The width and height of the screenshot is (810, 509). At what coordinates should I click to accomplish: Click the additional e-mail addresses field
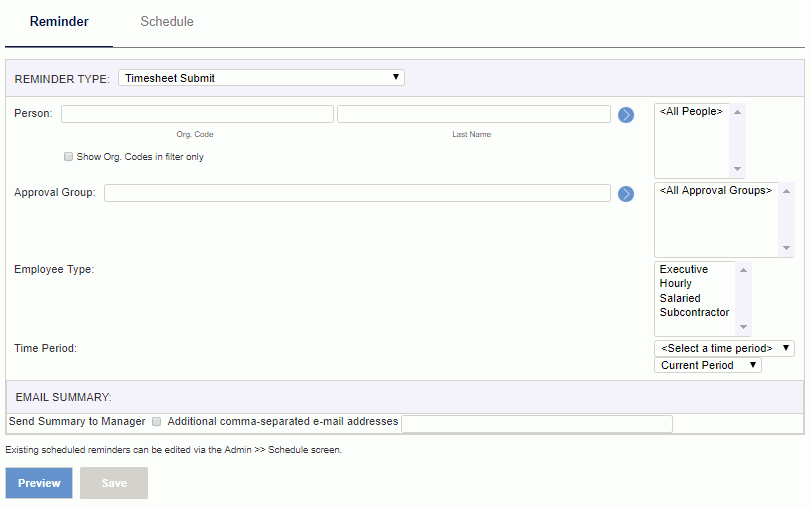[537, 424]
